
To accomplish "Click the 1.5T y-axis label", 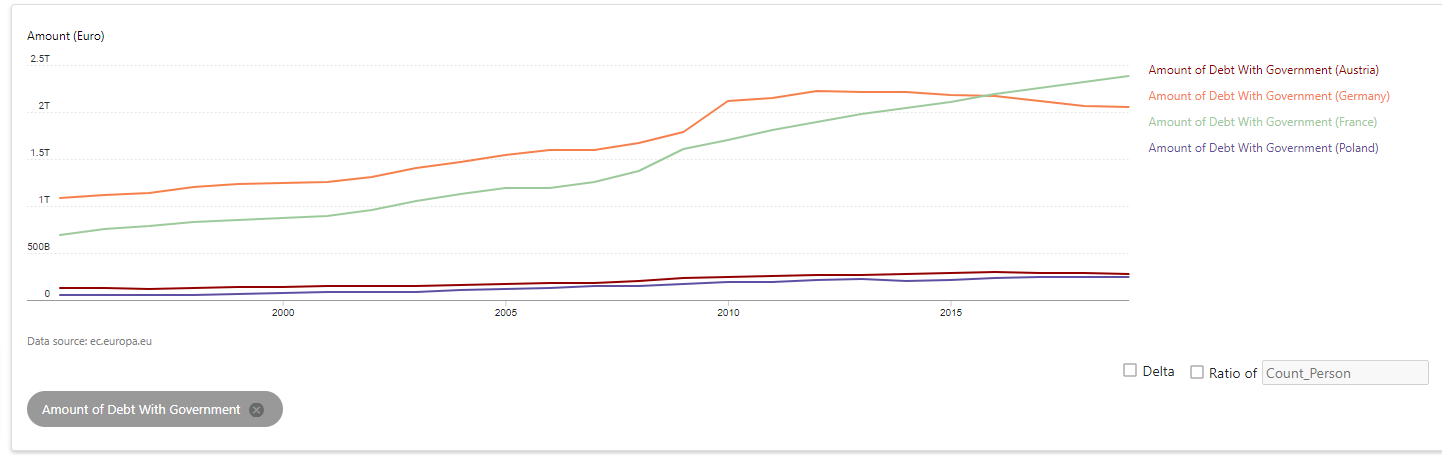I will (x=40, y=153).
